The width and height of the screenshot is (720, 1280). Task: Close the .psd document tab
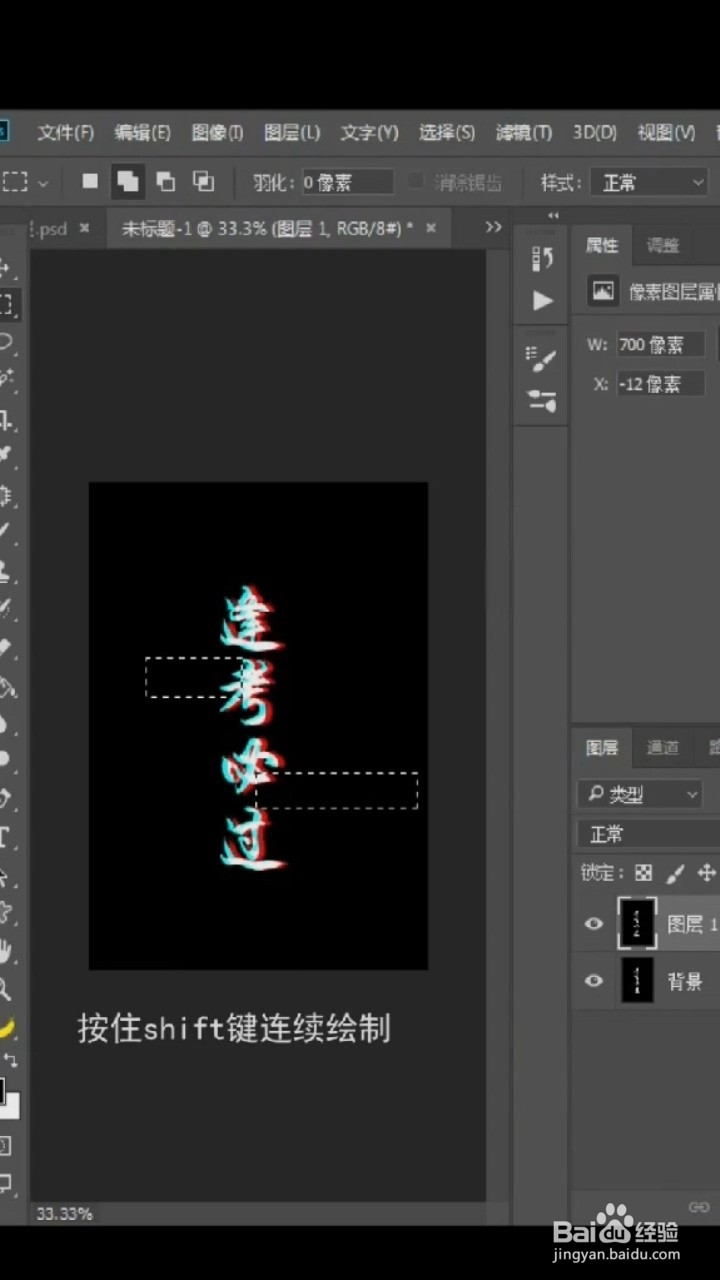[x=85, y=229]
